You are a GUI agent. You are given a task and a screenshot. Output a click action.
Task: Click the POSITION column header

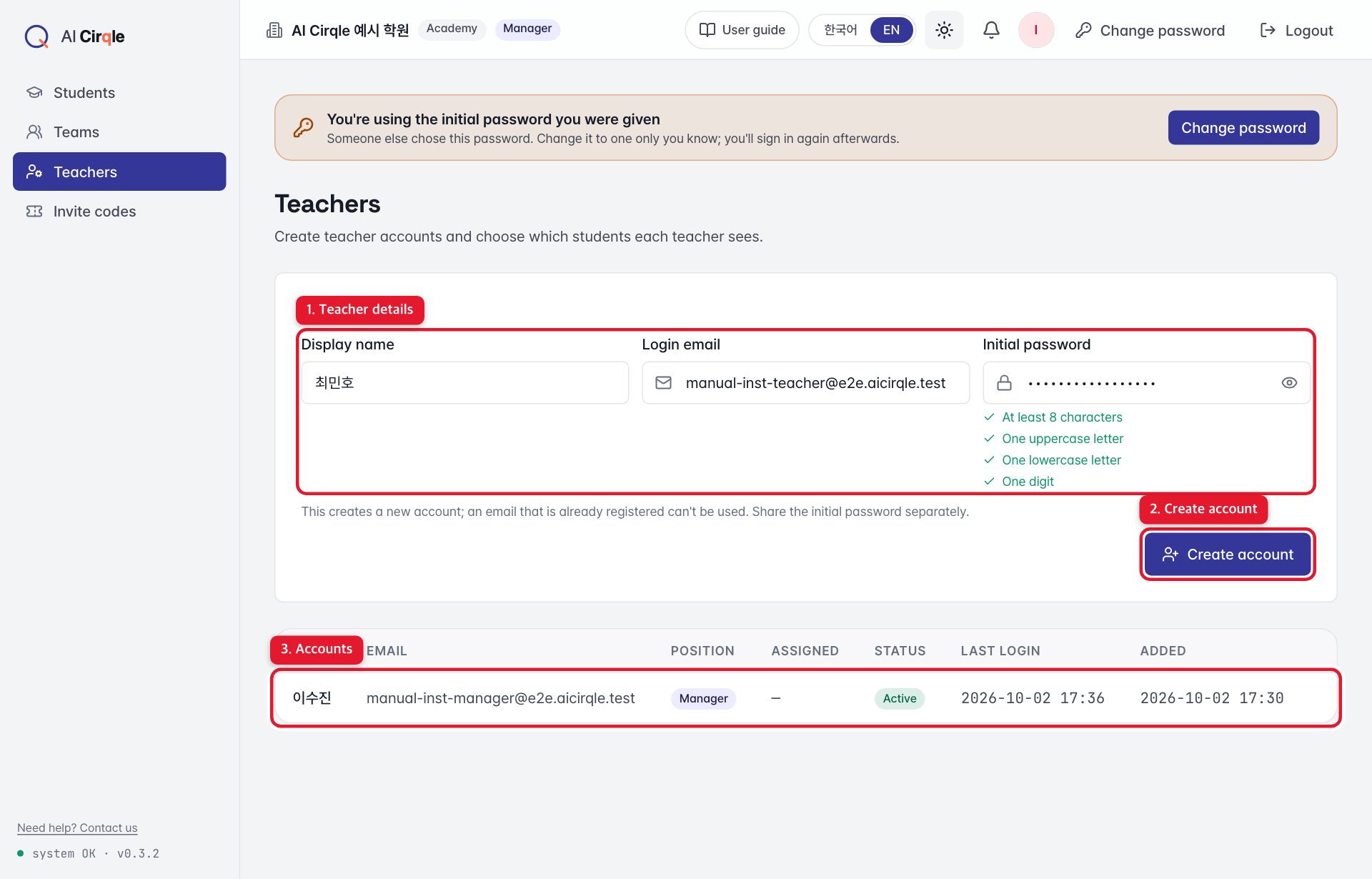click(x=702, y=651)
